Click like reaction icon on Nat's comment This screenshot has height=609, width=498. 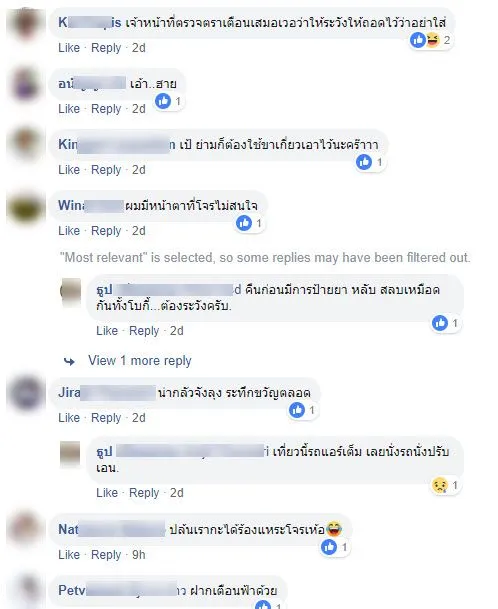[x=329, y=547]
